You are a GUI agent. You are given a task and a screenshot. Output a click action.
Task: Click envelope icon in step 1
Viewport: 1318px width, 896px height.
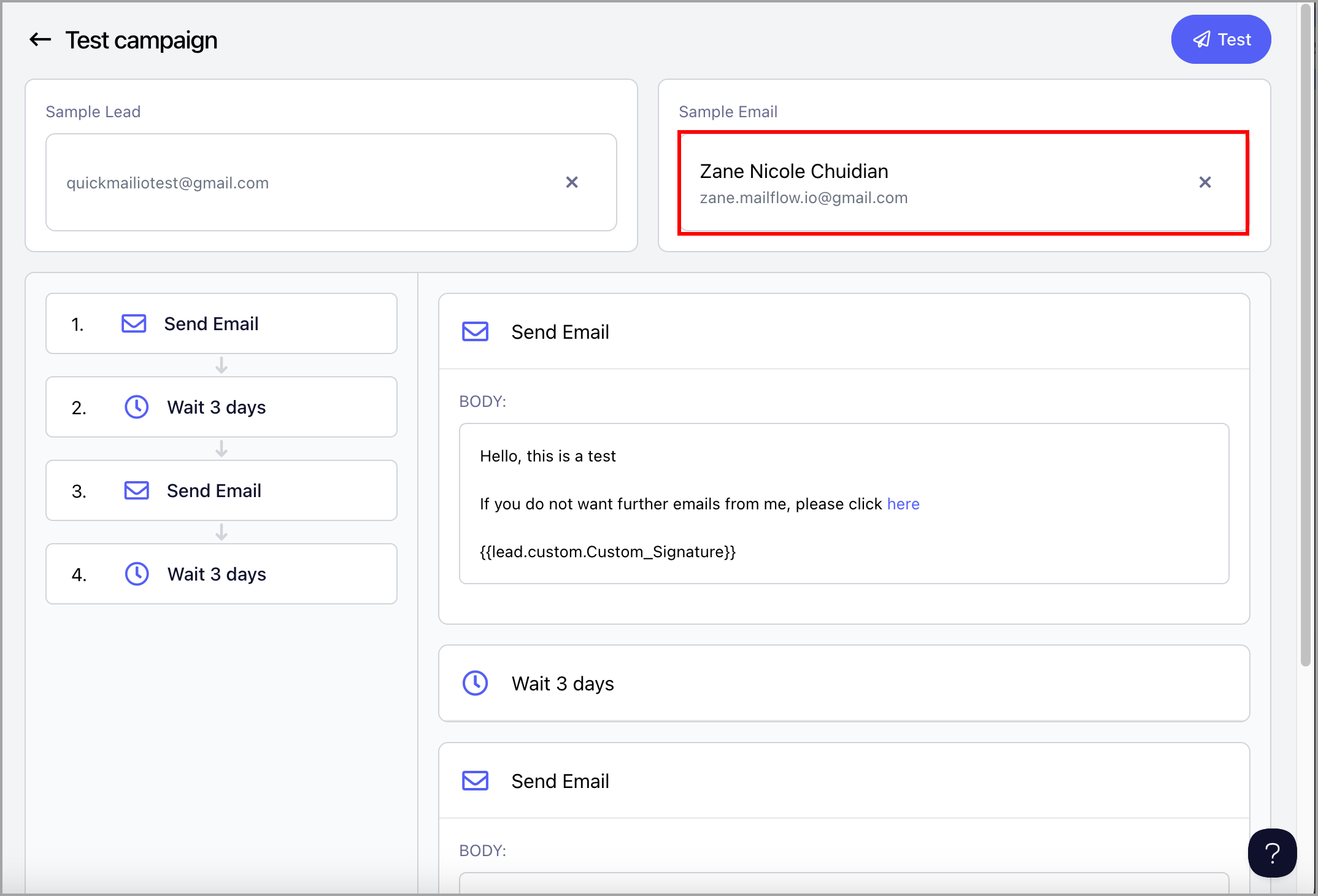[134, 323]
